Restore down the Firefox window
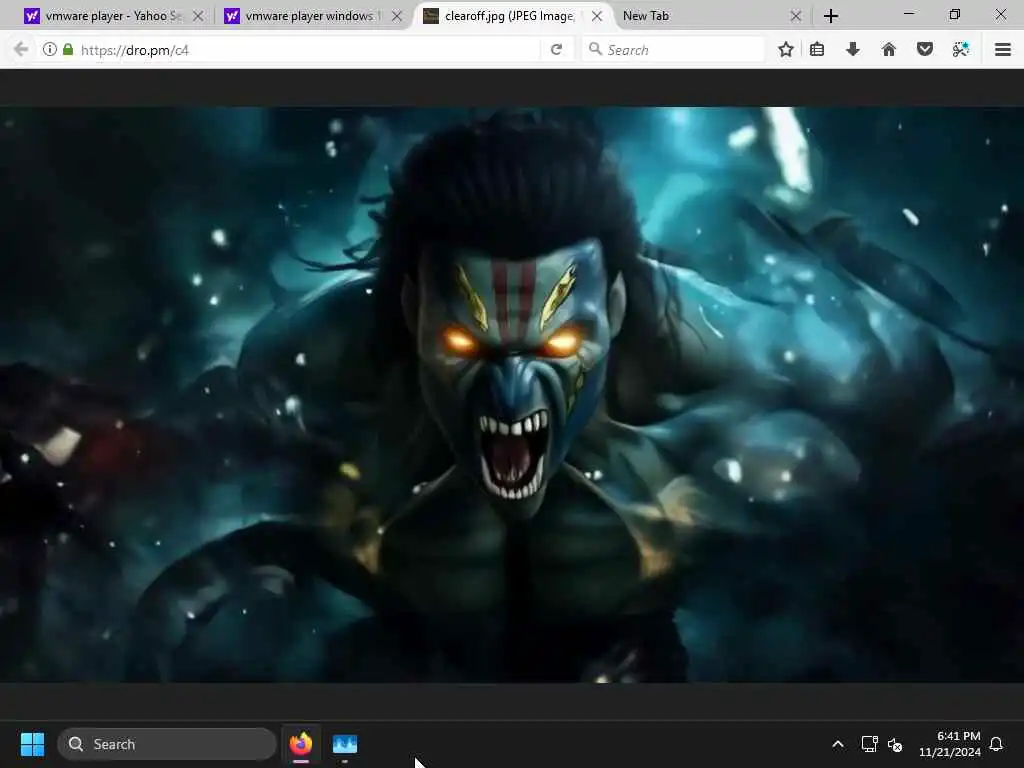 (955, 14)
